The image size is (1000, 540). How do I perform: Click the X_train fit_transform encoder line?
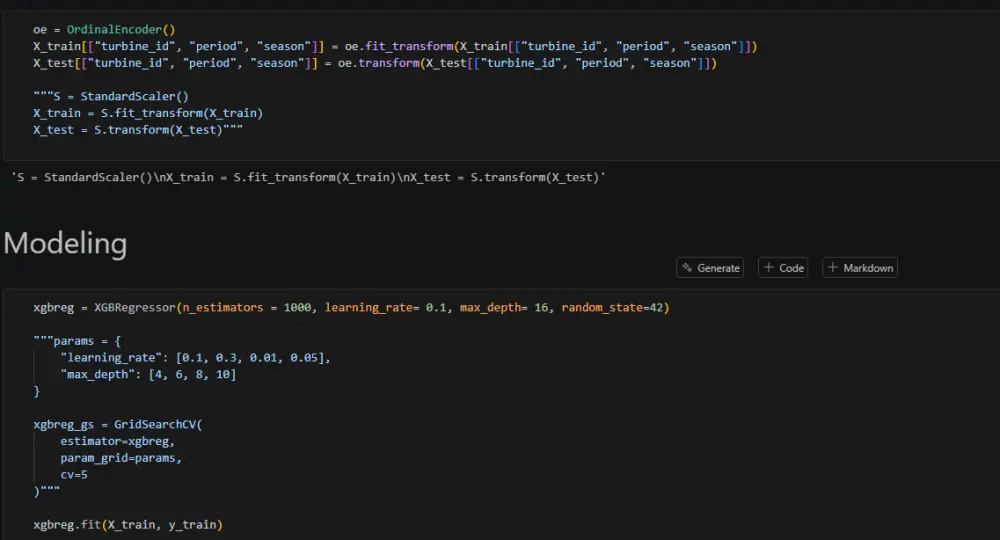[395, 46]
